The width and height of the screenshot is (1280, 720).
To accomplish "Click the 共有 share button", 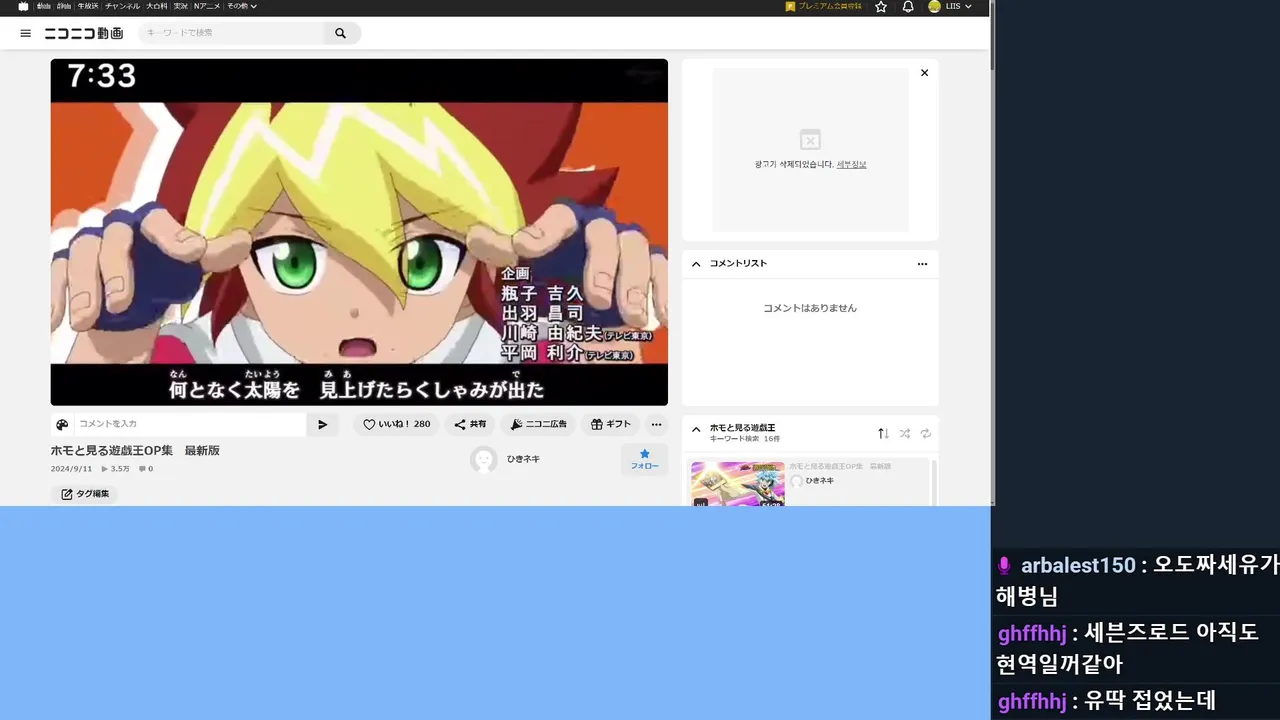I will pos(470,424).
